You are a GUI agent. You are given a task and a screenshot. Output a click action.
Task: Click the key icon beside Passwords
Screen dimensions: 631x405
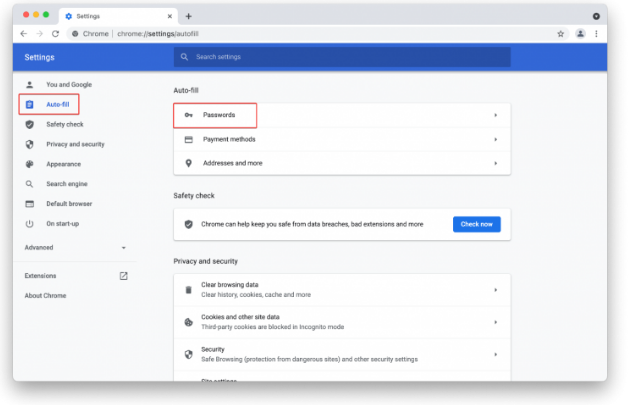coord(188,115)
